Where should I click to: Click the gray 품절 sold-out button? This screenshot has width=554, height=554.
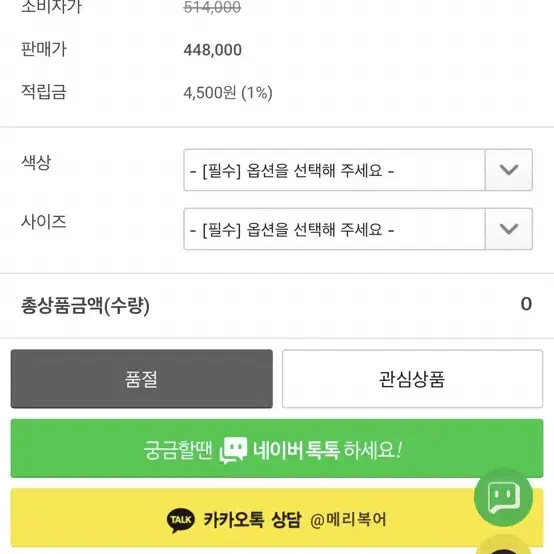coord(142,379)
